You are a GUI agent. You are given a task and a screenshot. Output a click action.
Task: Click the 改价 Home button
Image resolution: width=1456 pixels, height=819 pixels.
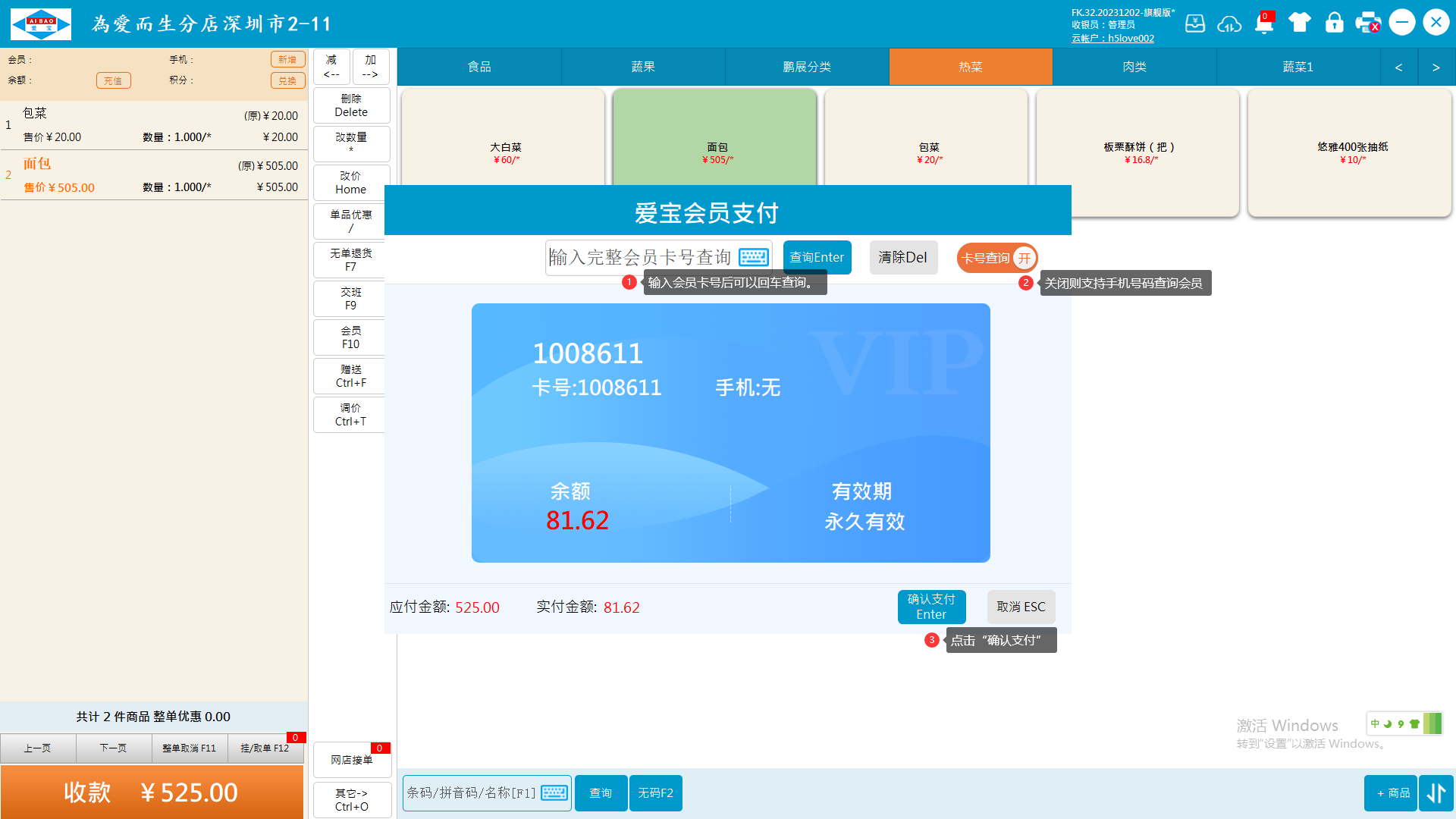352,183
